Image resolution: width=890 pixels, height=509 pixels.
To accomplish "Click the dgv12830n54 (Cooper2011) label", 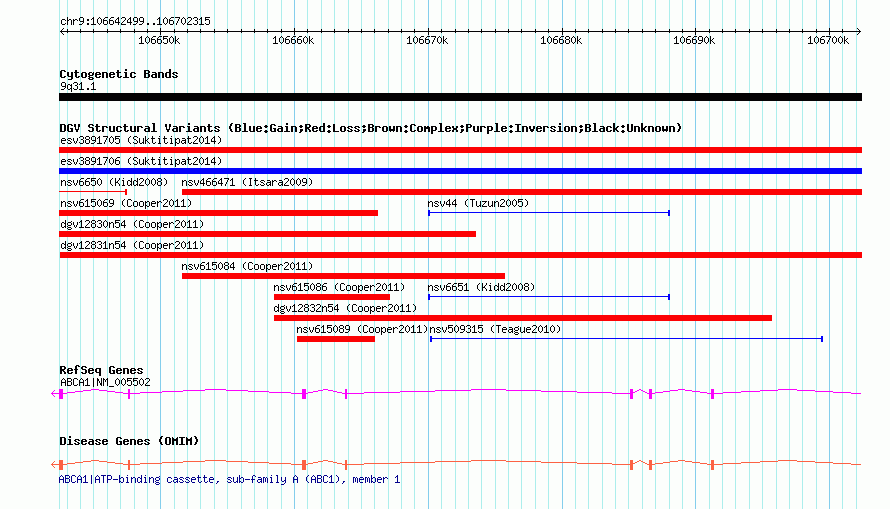I will pyautogui.click(x=132, y=224).
